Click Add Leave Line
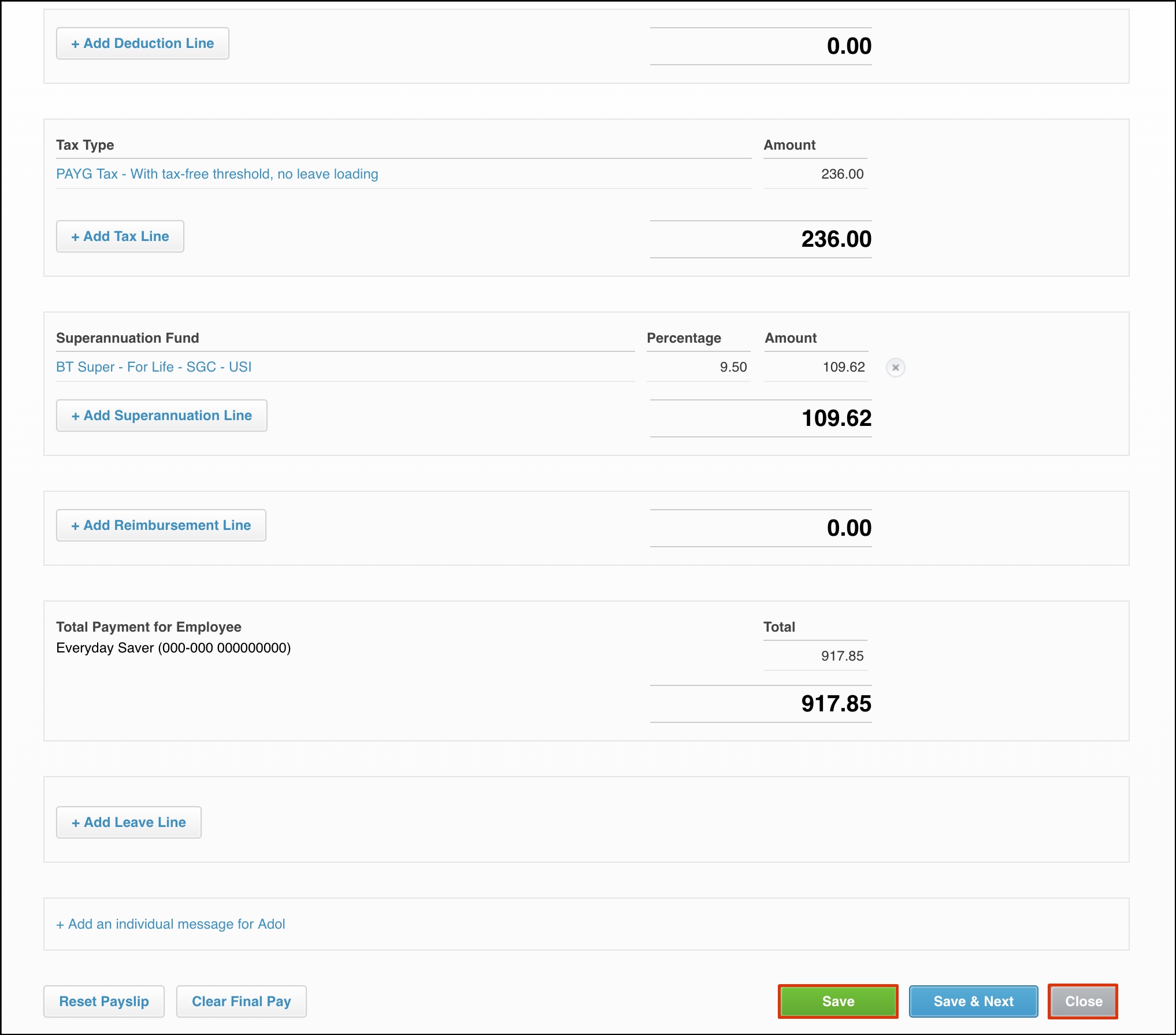 pos(128,822)
